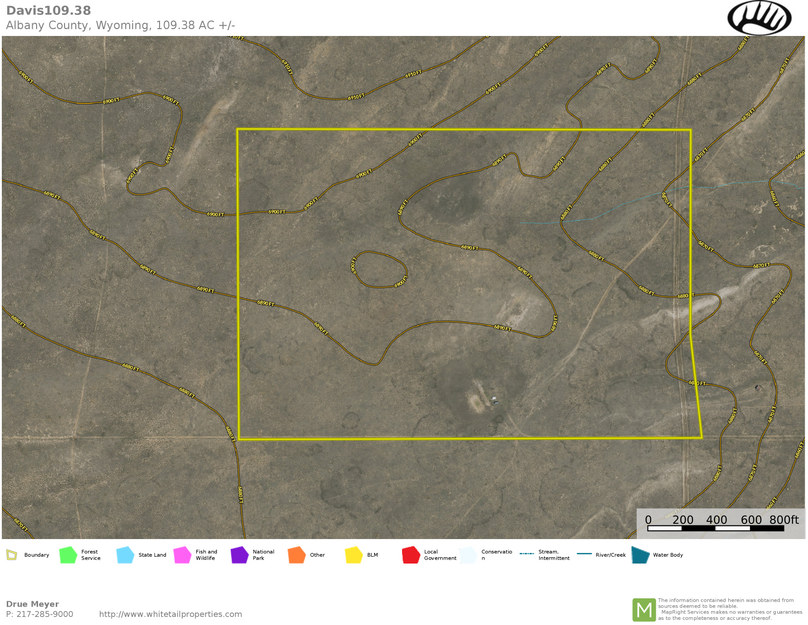
Task: Open the whitetailproperties.com website link
Action: (170, 614)
